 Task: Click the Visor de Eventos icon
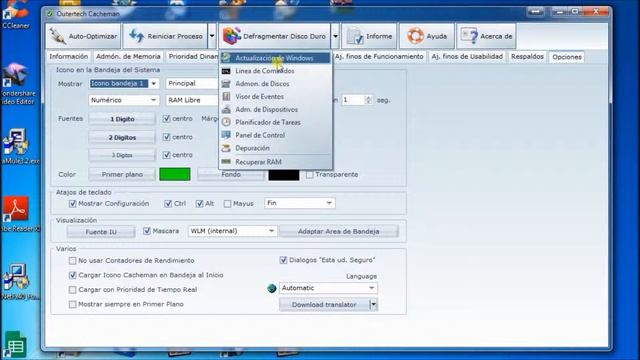point(226,97)
